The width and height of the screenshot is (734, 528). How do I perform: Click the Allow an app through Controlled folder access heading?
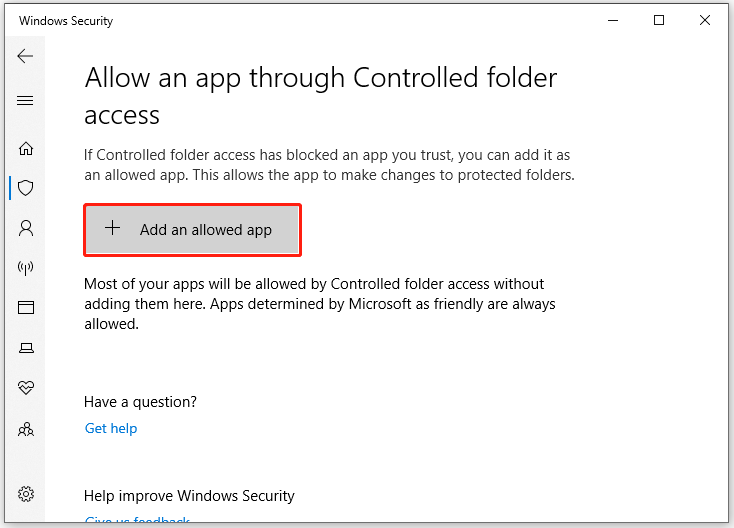321,96
